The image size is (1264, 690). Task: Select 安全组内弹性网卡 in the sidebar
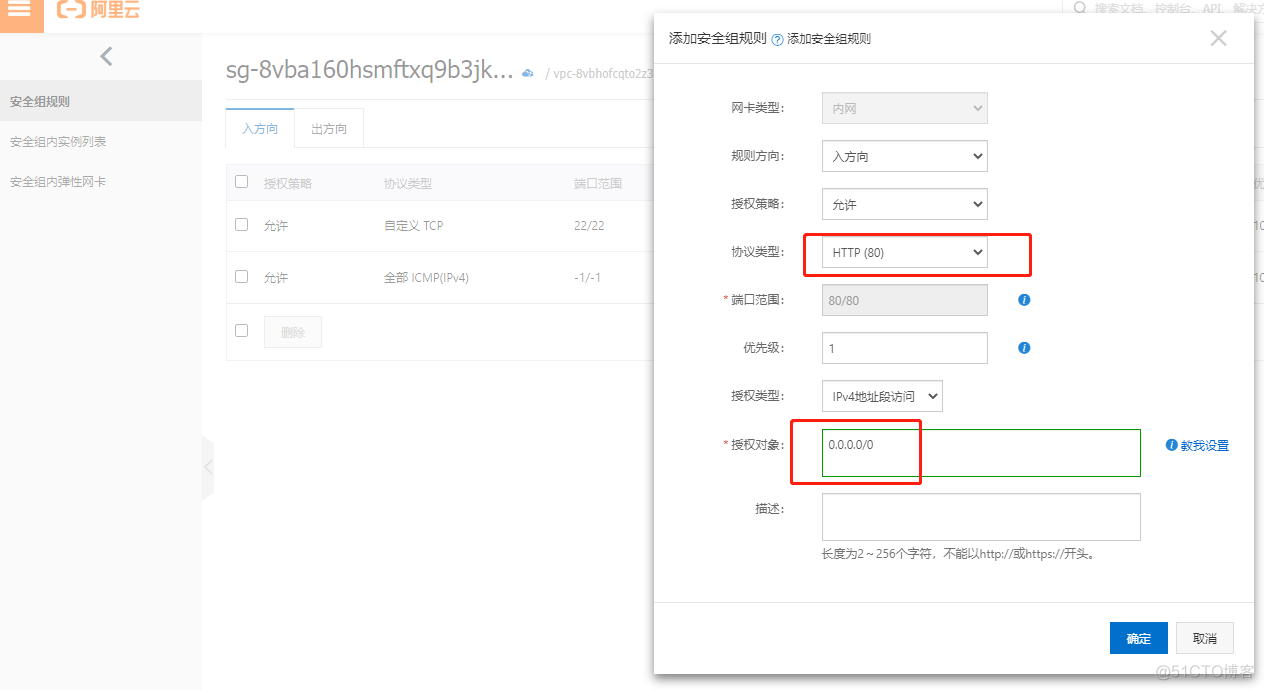(x=101, y=182)
